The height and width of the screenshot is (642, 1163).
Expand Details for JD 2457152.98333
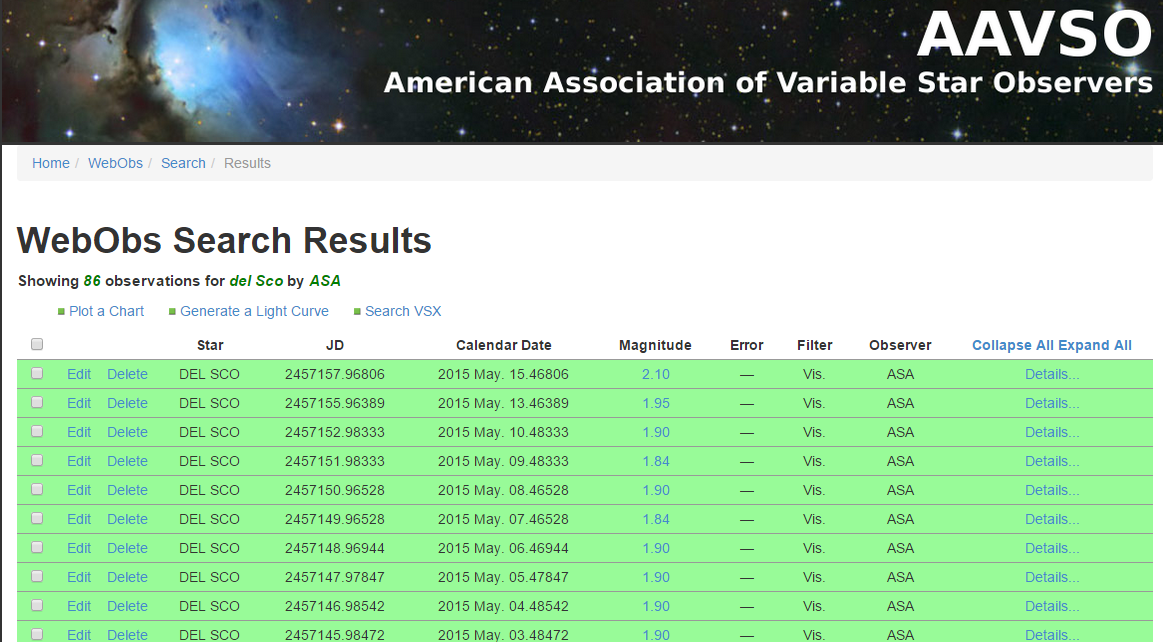(x=1052, y=432)
